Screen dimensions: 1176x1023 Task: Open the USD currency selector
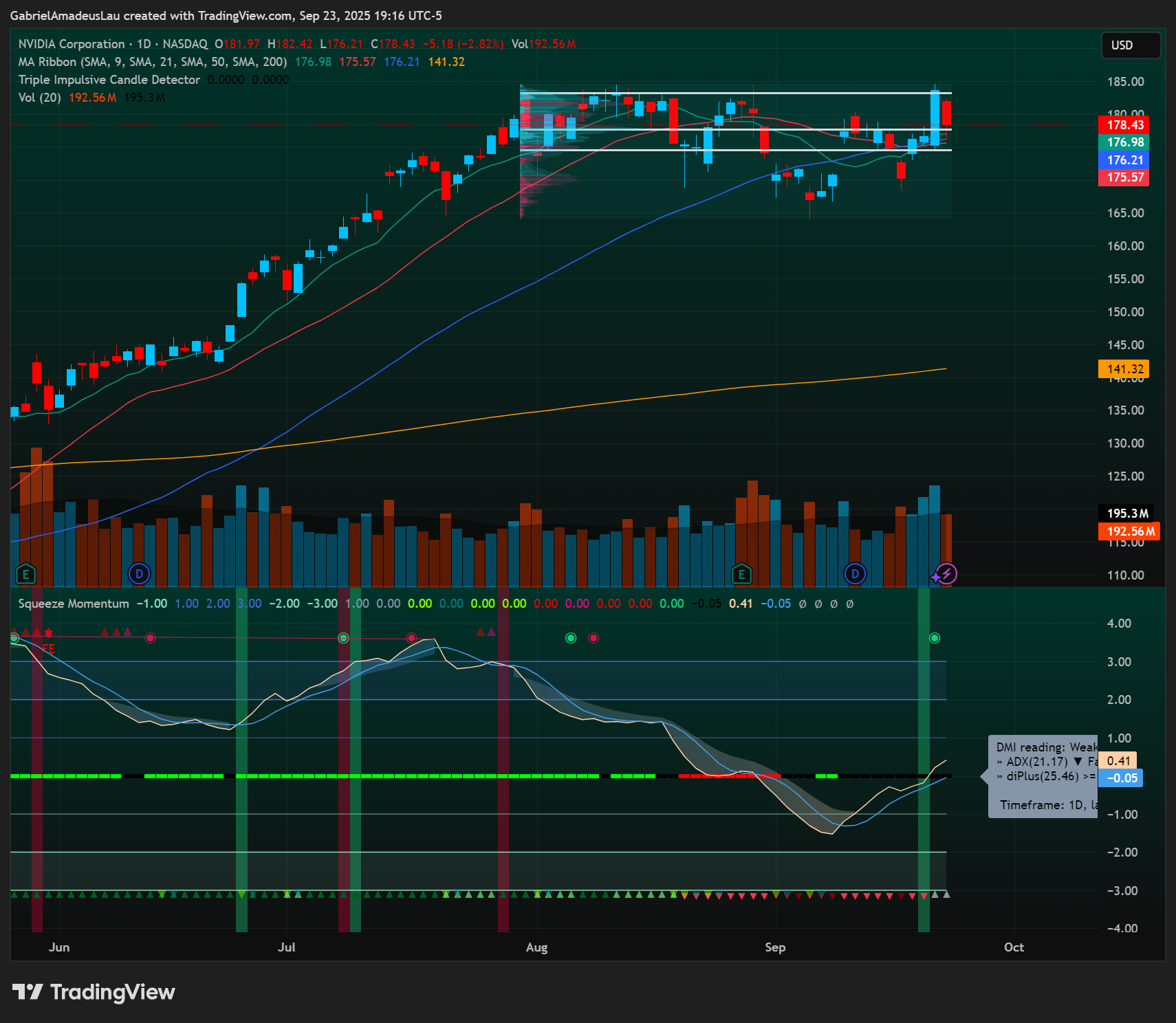click(x=1131, y=45)
